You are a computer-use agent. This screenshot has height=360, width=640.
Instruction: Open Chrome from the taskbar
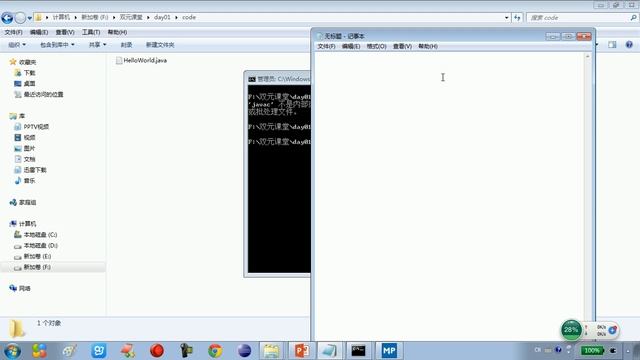pyautogui.click(x=215, y=351)
